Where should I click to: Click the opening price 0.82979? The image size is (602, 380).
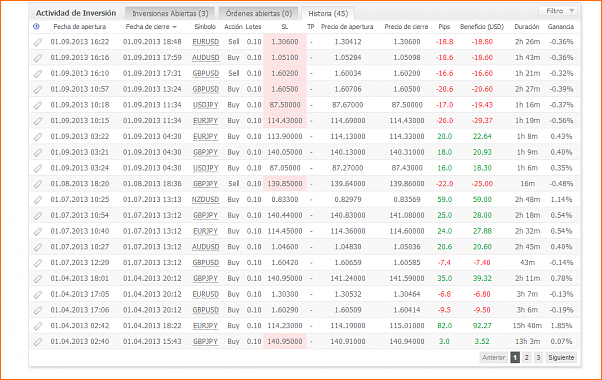(347, 200)
